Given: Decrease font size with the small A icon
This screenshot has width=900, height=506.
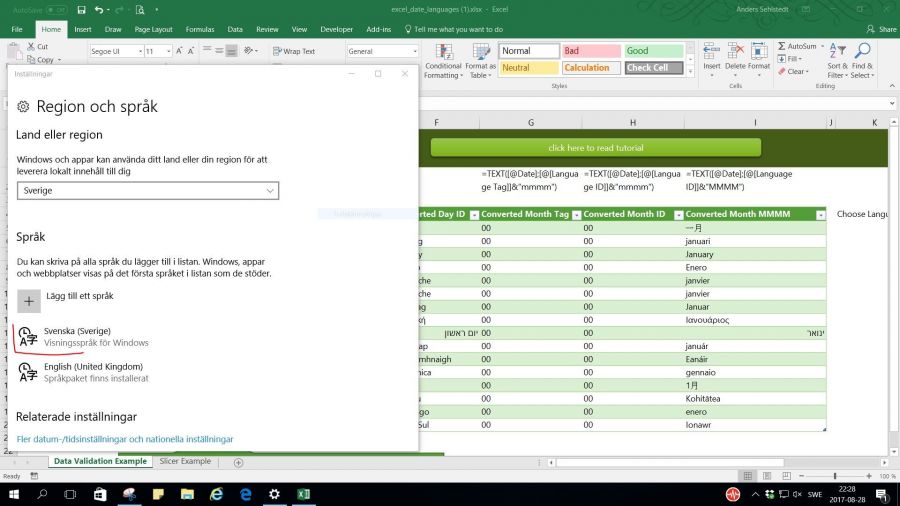Looking at the screenshot, I should [191, 51].
